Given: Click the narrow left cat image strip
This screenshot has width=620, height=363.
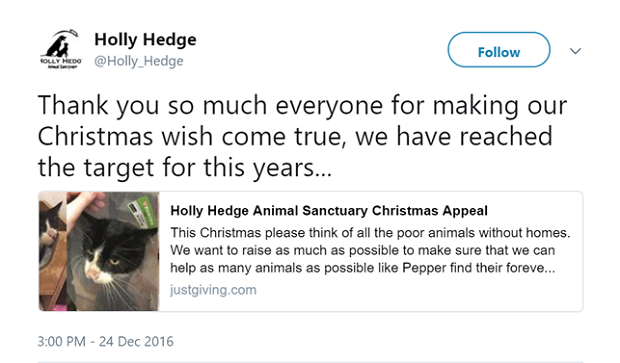Looking at the screenshot, I should click(53, 251).
